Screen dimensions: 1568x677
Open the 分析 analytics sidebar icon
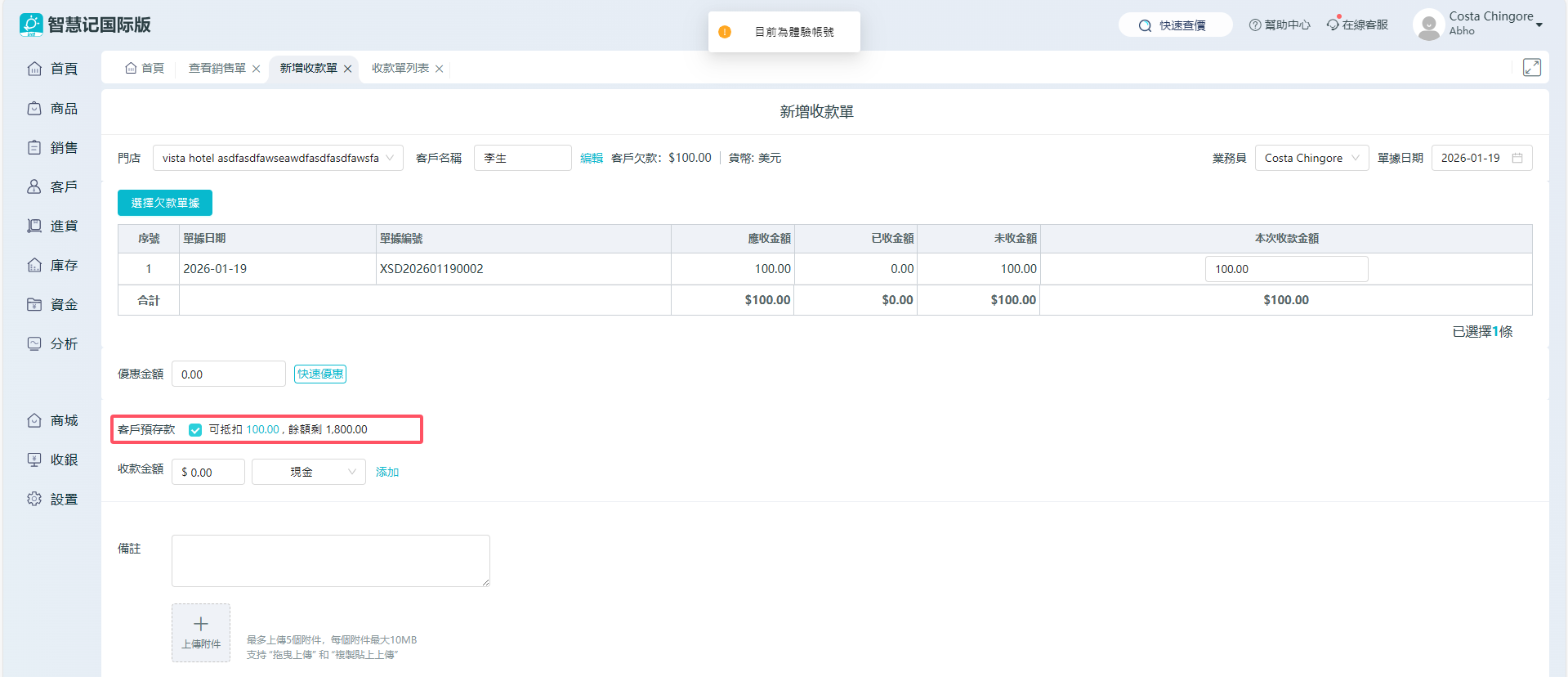(x=34, y=344)
